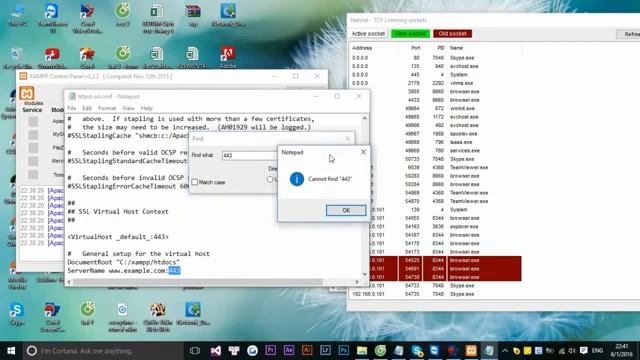The image size is (640, 360).
Task: Launch Adobe Premiere Pro taskbar icon
Action: point(270,351)
